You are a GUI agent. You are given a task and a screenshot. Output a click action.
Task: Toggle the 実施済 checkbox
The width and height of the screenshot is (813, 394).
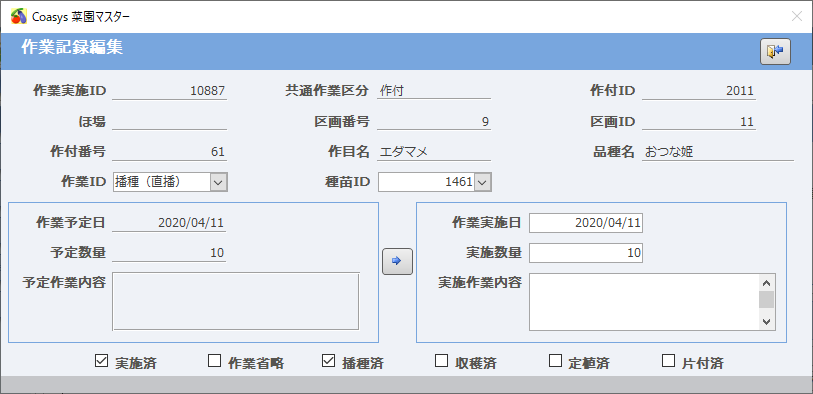pyautogui.click(x=101, y=360)
